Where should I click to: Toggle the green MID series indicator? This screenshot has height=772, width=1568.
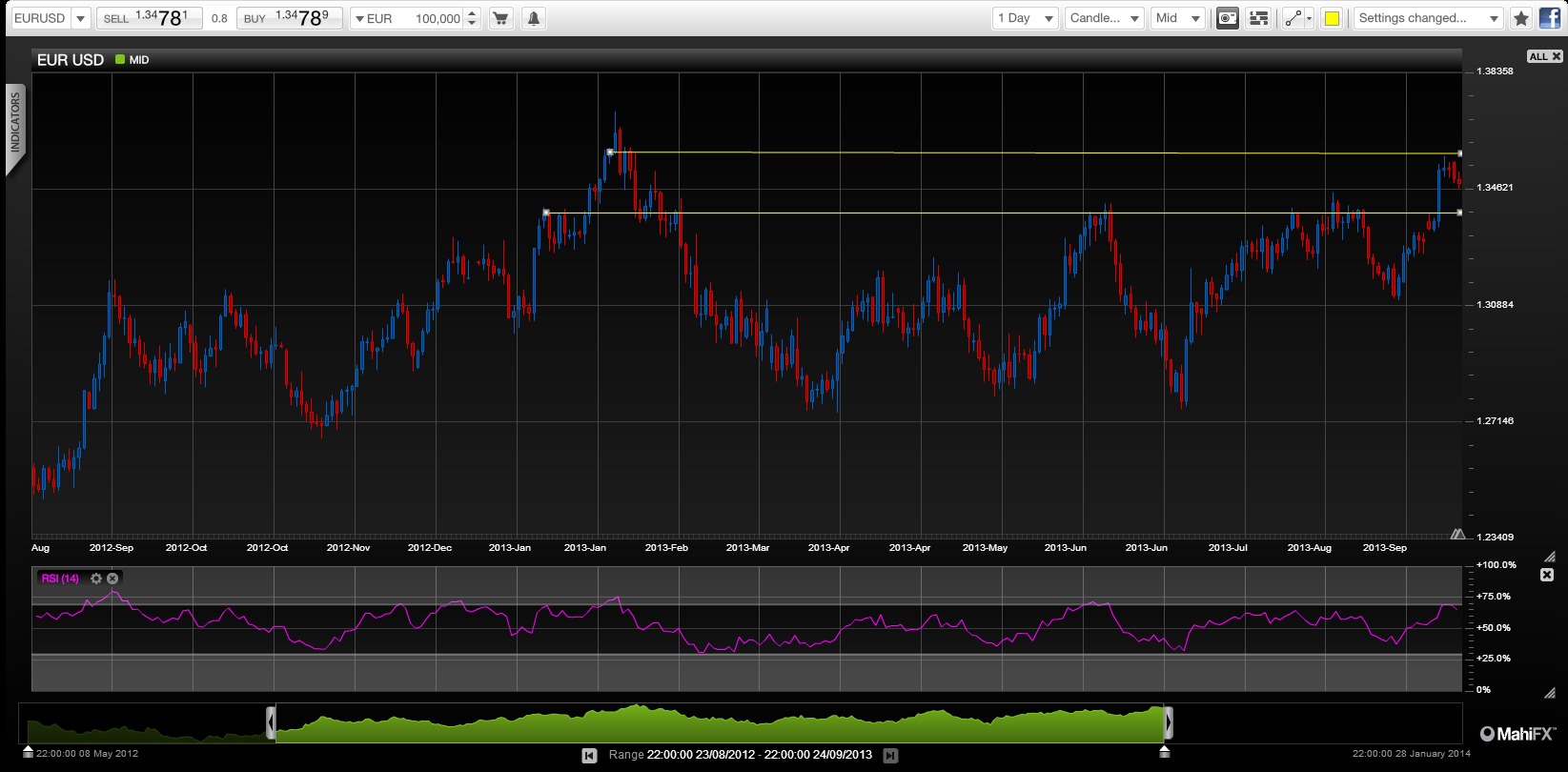[132, 59]
